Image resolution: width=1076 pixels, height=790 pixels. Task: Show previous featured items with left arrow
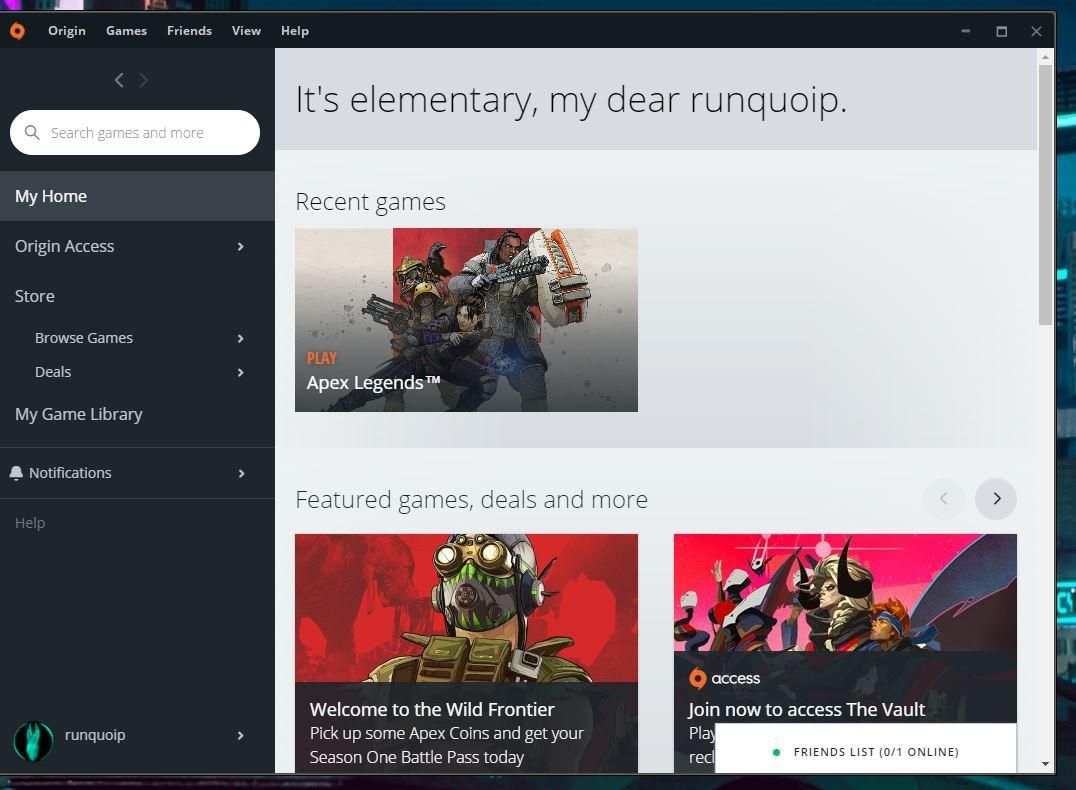[x=944, y=499]
